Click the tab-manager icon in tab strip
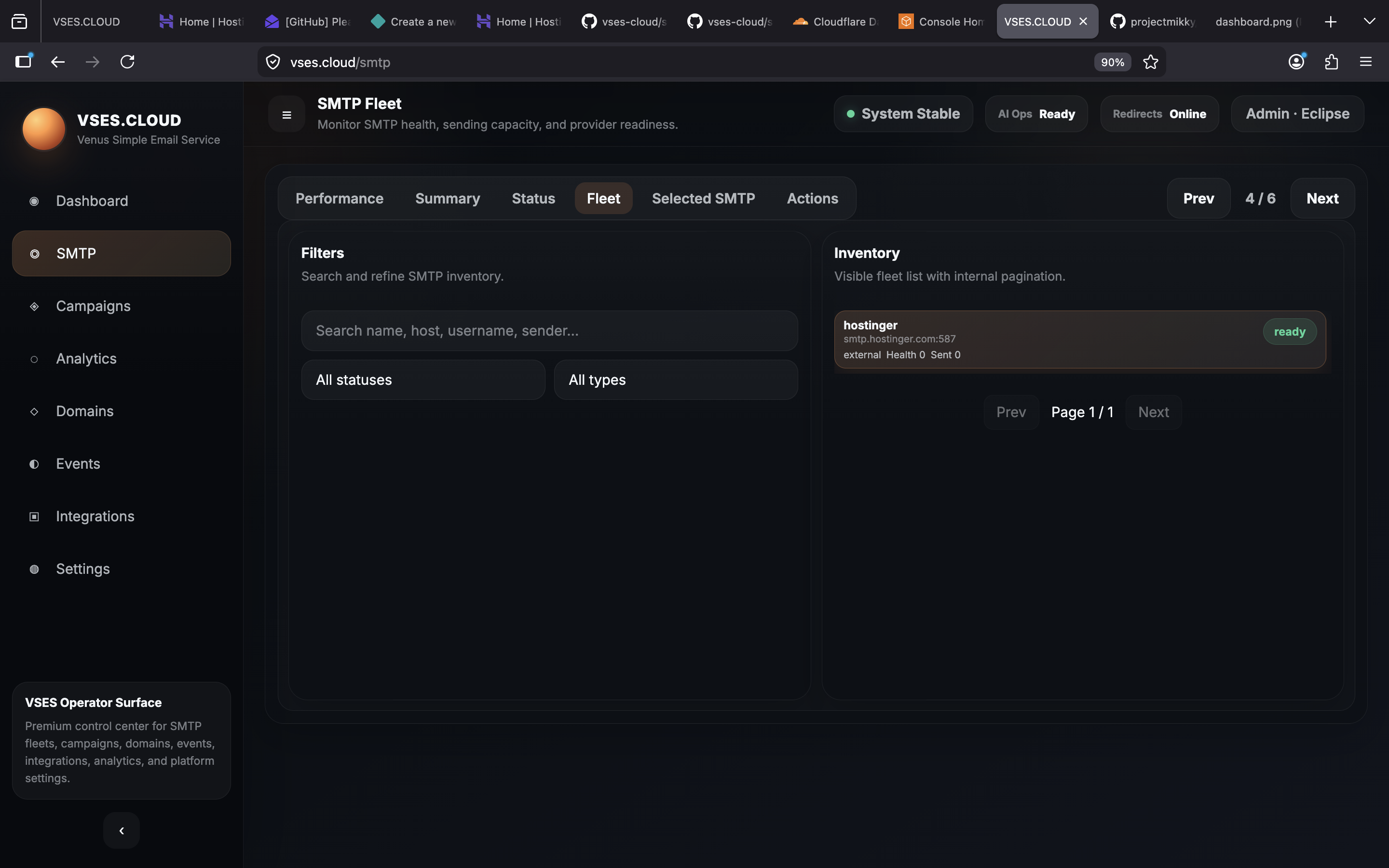This screenshot has width=1389, height=868. [x=19, y=22]
